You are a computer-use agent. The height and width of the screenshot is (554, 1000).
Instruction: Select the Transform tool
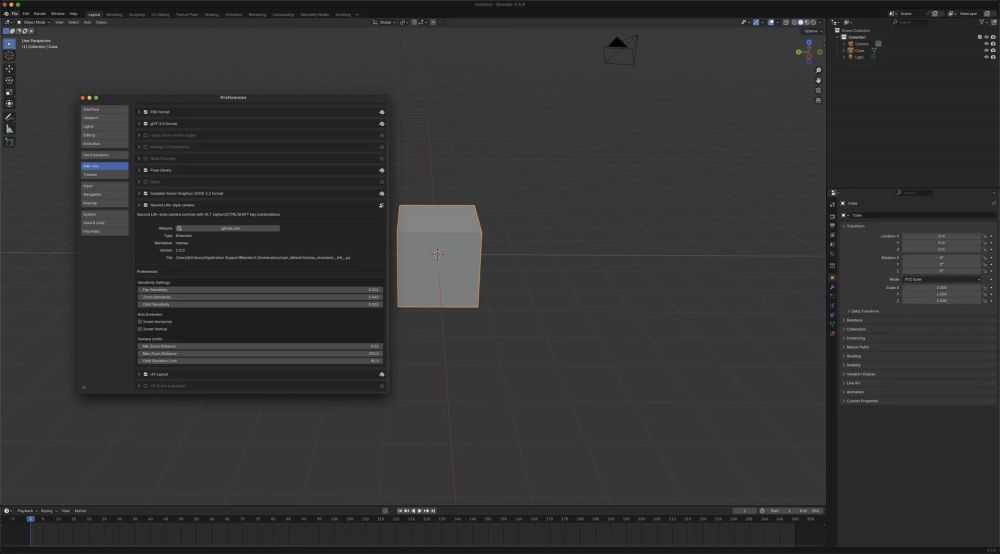[9, 103]
